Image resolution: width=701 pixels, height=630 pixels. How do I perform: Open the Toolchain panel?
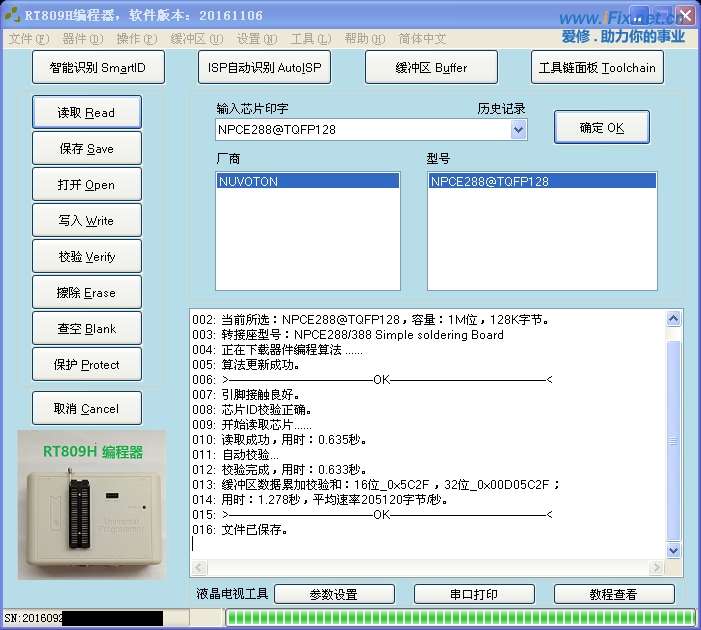(597, 68)
